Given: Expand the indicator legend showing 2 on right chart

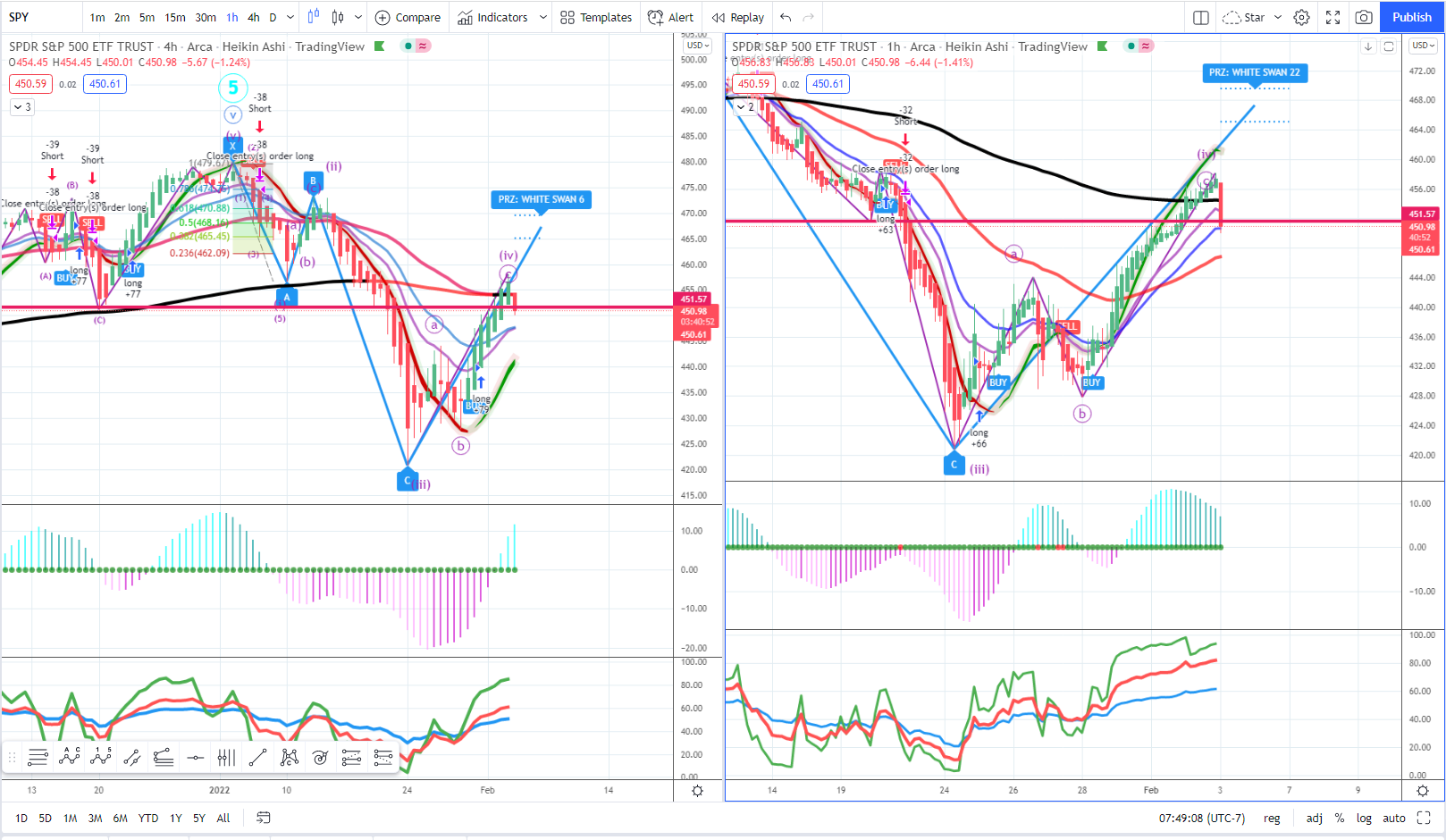Looking at the screenshot, I should coord(745,106).
